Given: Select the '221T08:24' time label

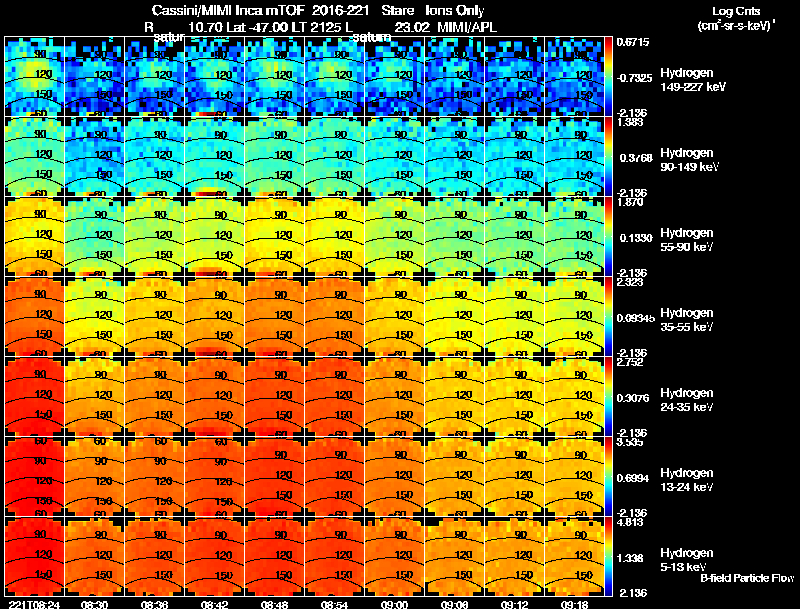Looking at the screenshot, I should coord(35,604).
